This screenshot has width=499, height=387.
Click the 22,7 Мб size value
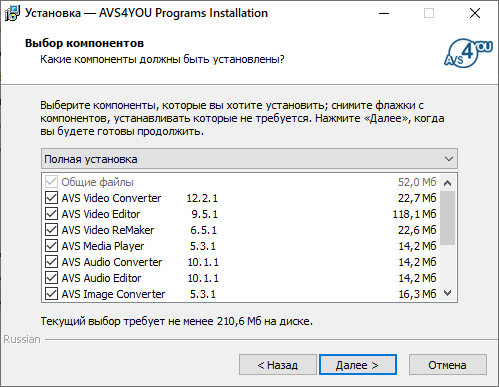(417, 198)
